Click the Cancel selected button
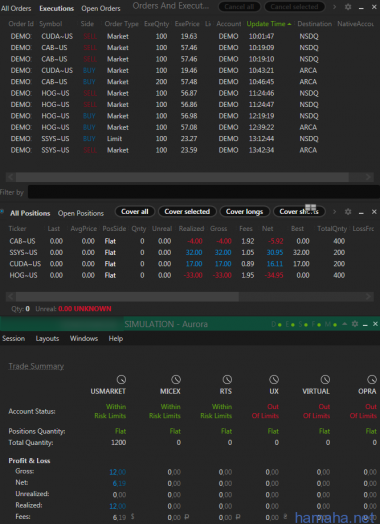Viewport: 380px width, 524px height. [294, 7]
